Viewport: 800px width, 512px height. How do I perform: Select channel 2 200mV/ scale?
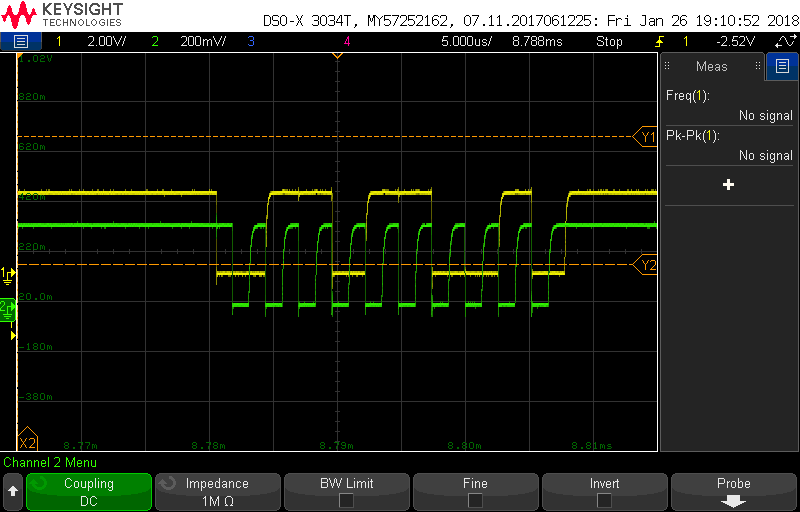pos(203,41)
